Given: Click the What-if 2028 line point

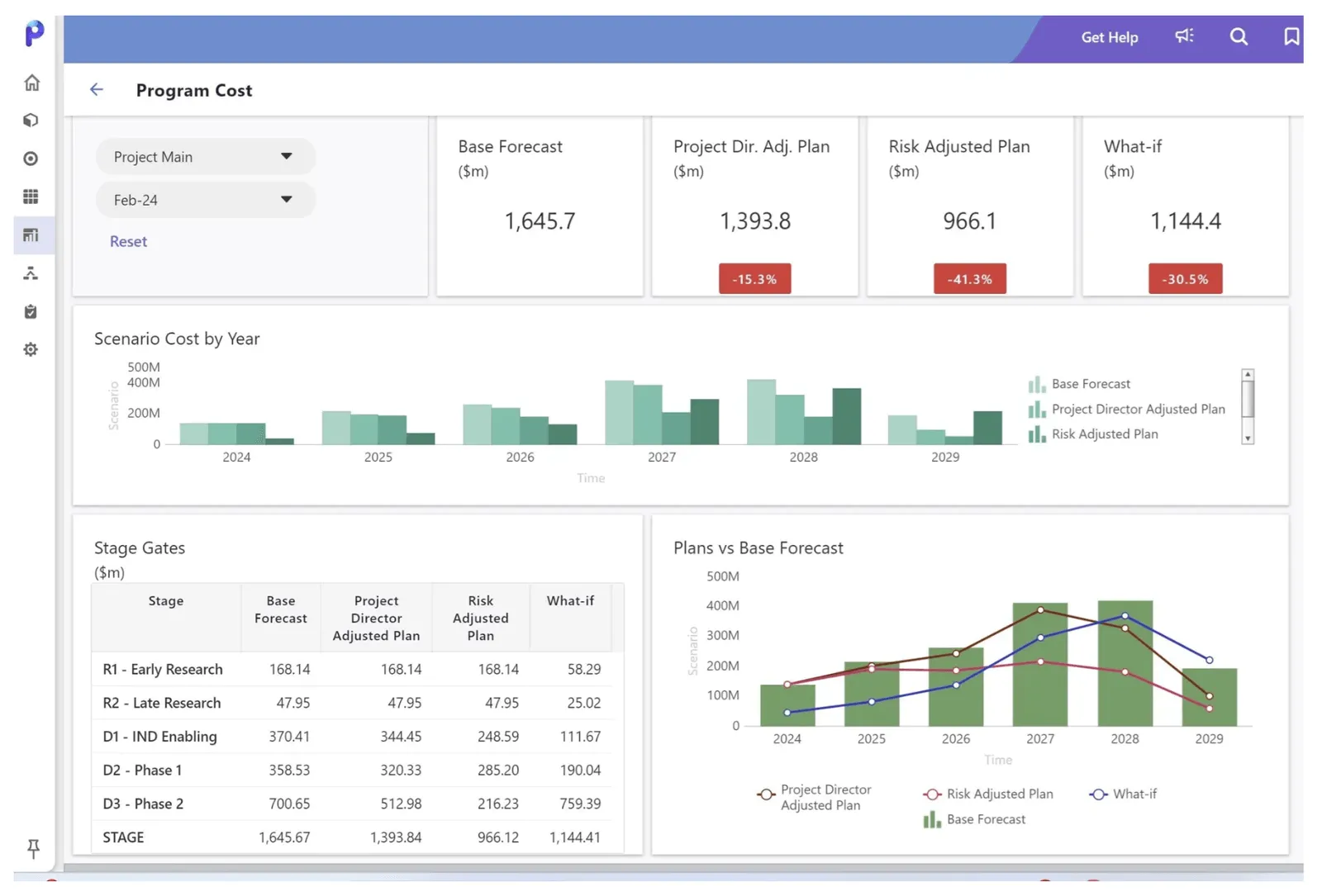Looking at the screenshot, I should [1125, 616].
